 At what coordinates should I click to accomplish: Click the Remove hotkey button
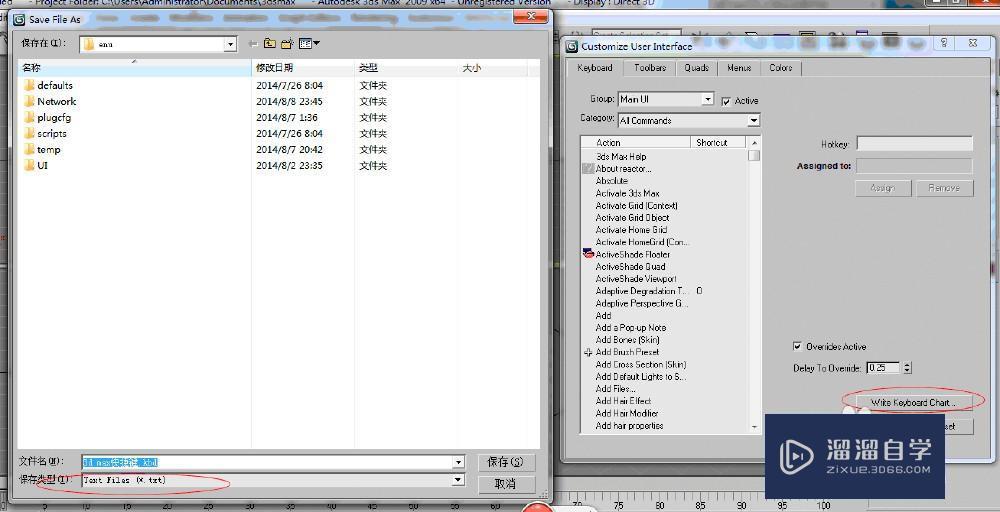pyautogui.click(x=945, y=188)
